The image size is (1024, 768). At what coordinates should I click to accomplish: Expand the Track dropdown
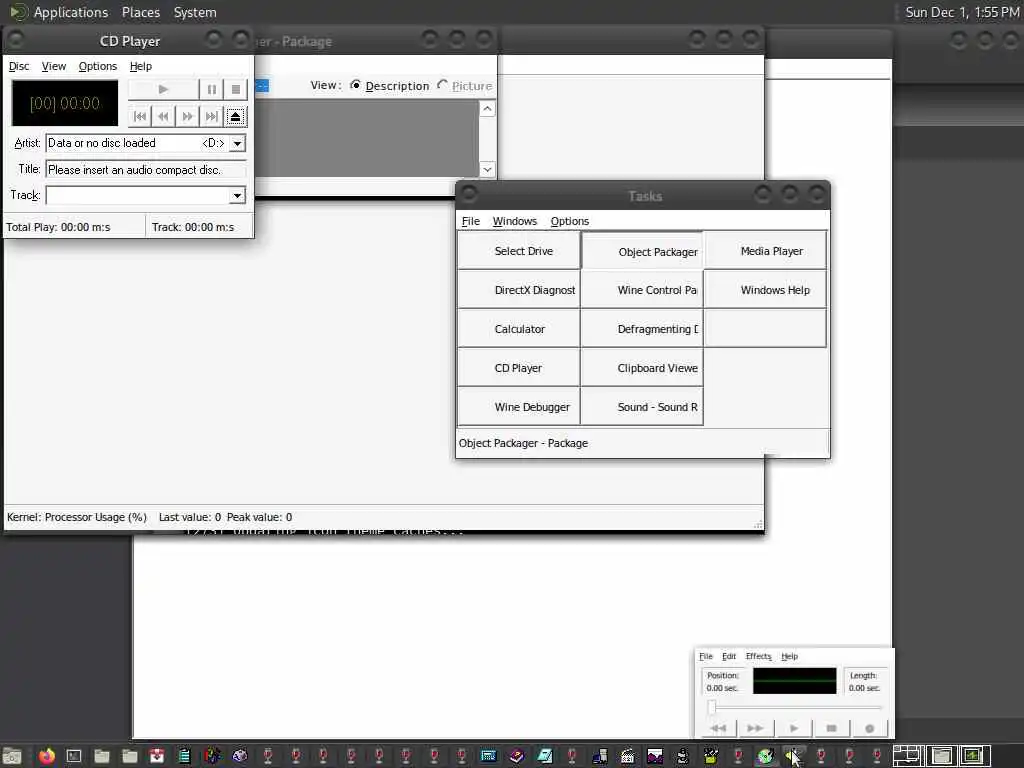point(238,195)
